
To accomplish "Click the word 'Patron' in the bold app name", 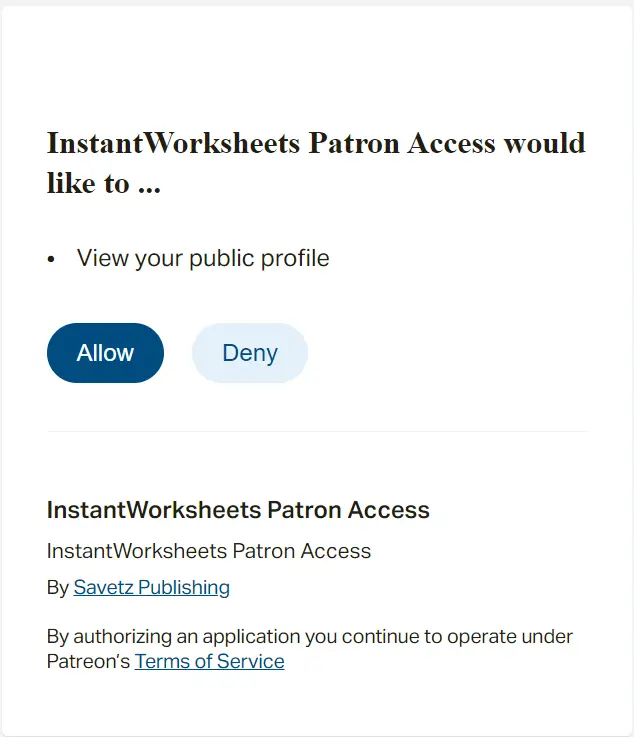I will pos(304,510).
